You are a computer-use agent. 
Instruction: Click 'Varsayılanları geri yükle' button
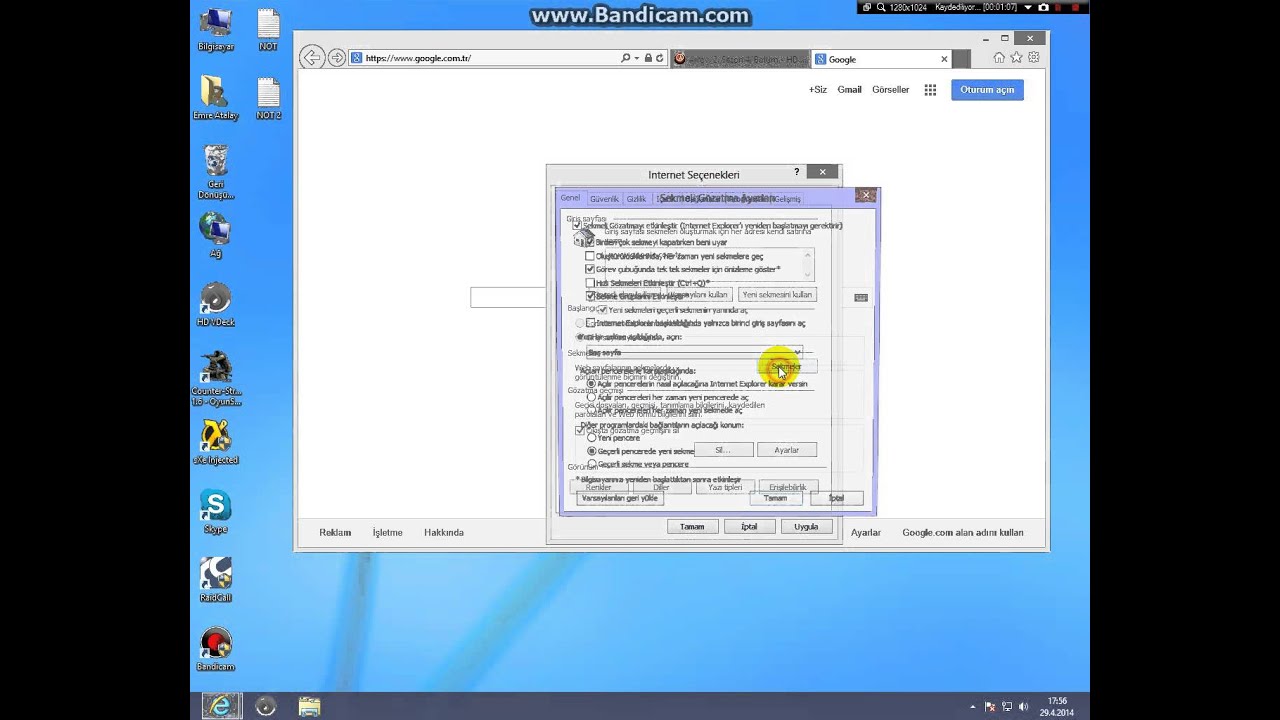click(620, 498)
